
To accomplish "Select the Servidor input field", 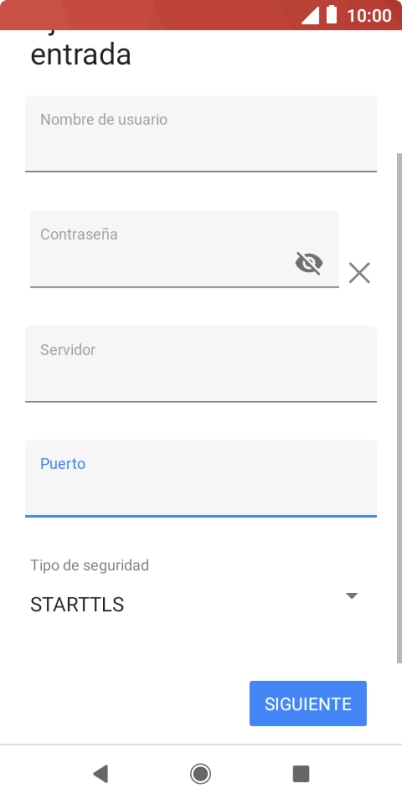I will pos(201,364).
